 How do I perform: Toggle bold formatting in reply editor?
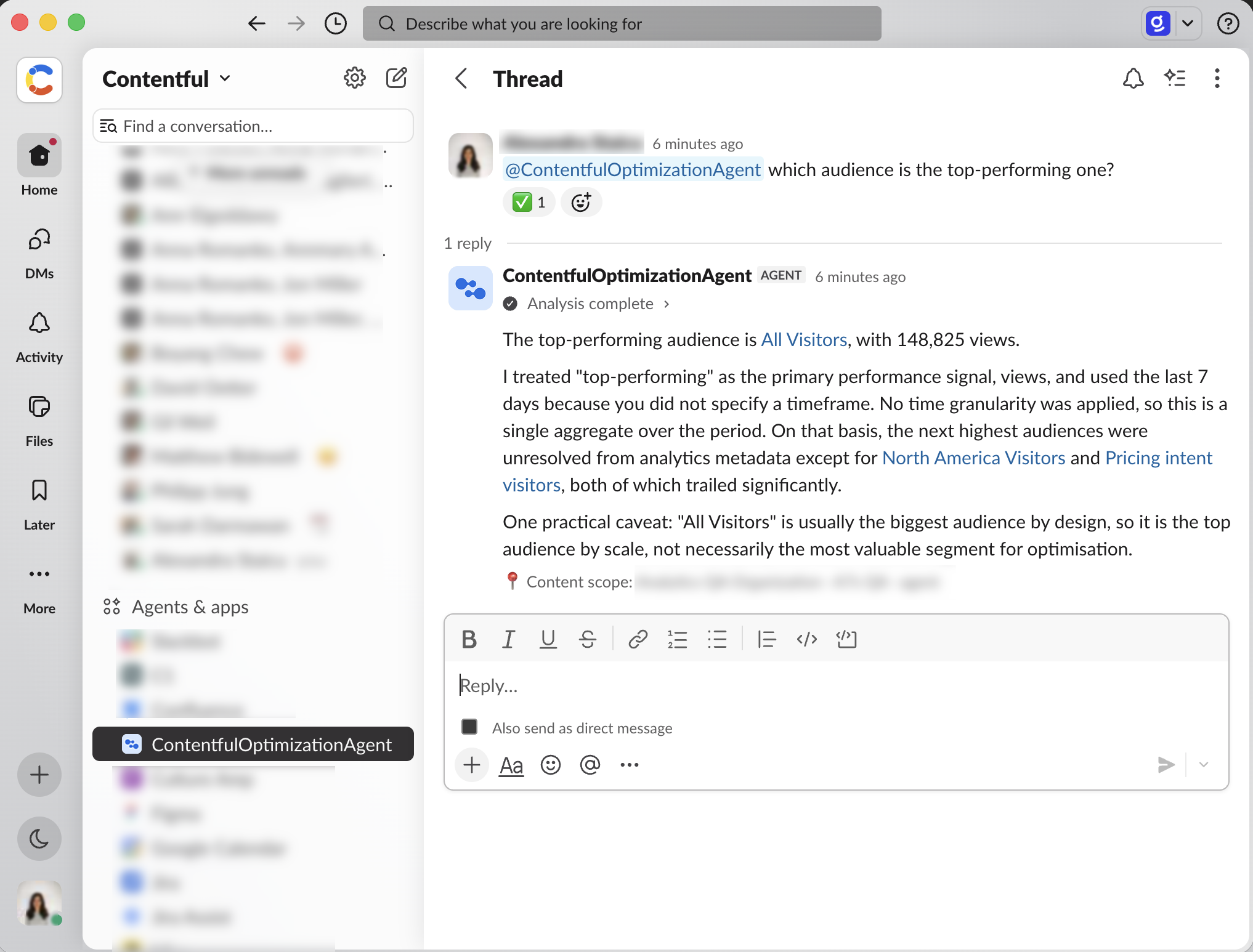469,639
